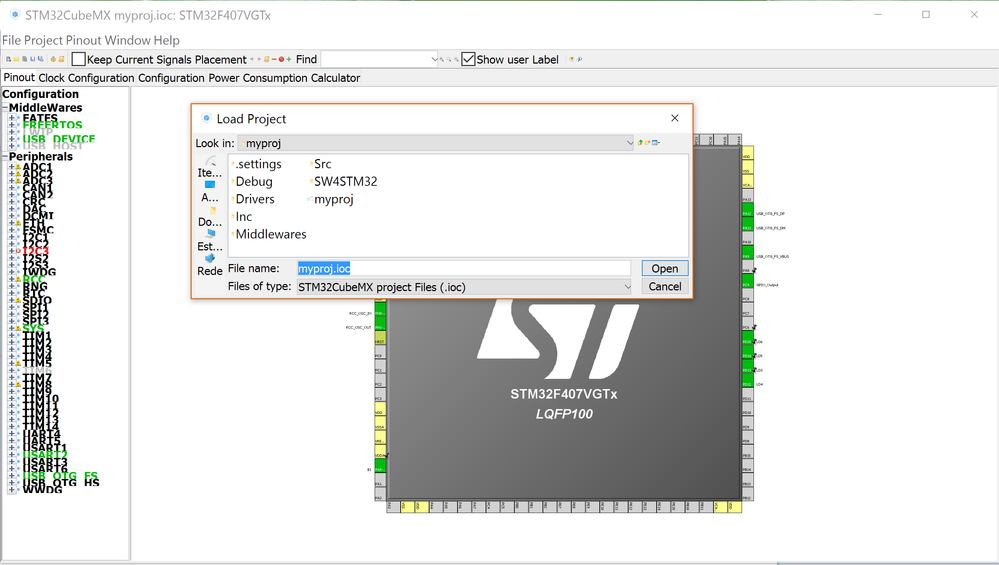Select the Rede network shortcut in sidebar
Viewport: 999px width, 565px height.
coord(210,266)
